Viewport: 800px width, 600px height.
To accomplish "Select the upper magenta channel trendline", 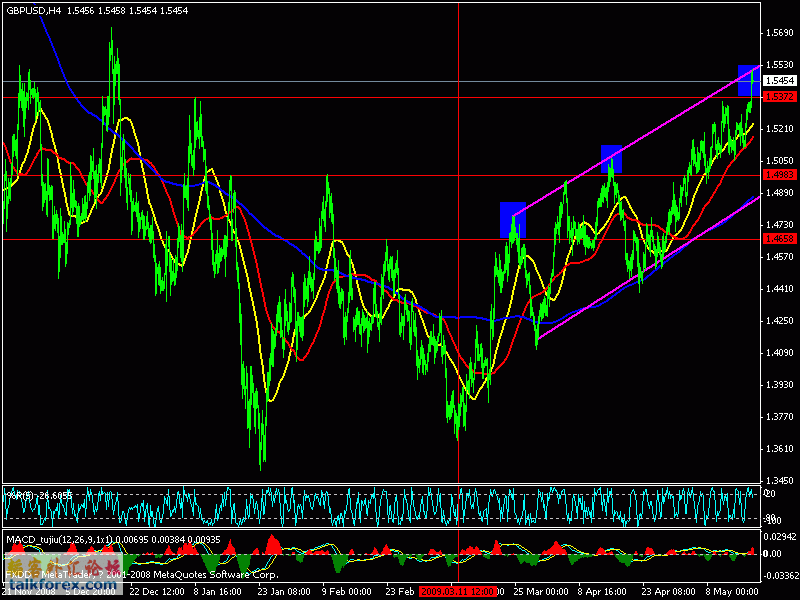I will click(637, 140).
